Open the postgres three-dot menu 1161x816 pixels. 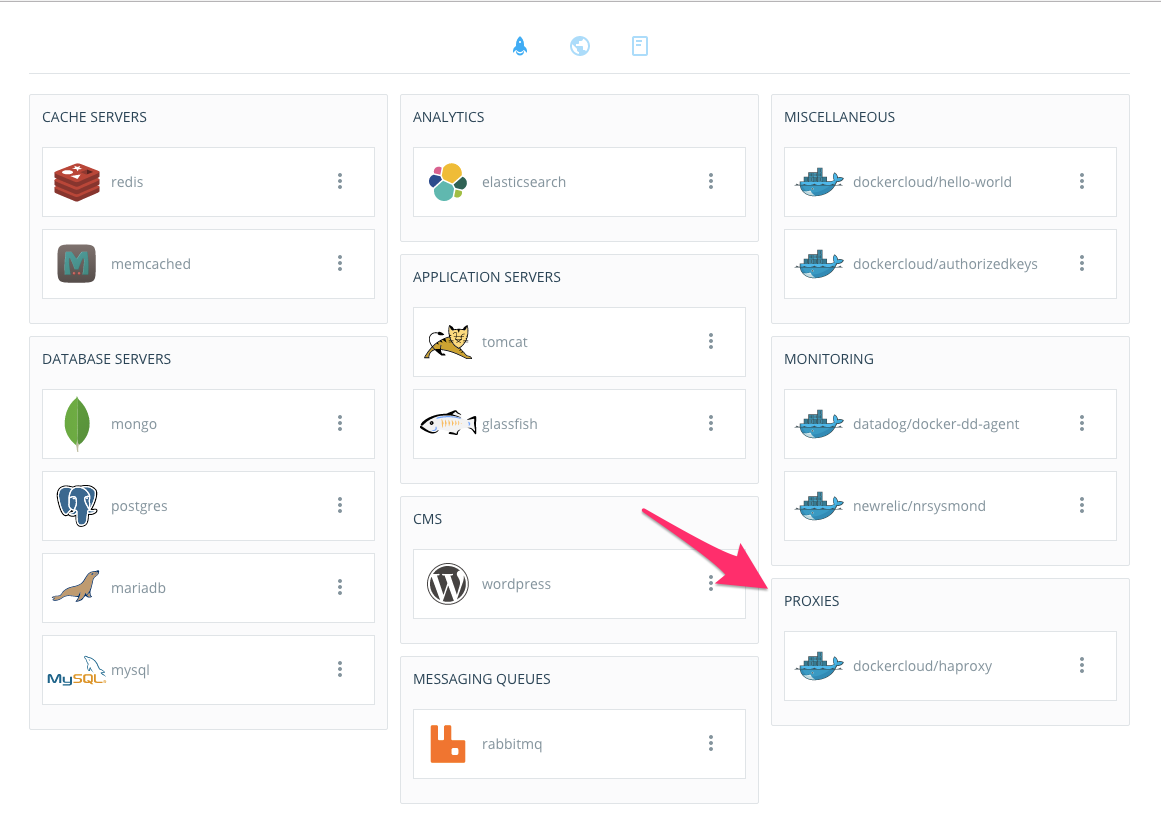[340, 505]
